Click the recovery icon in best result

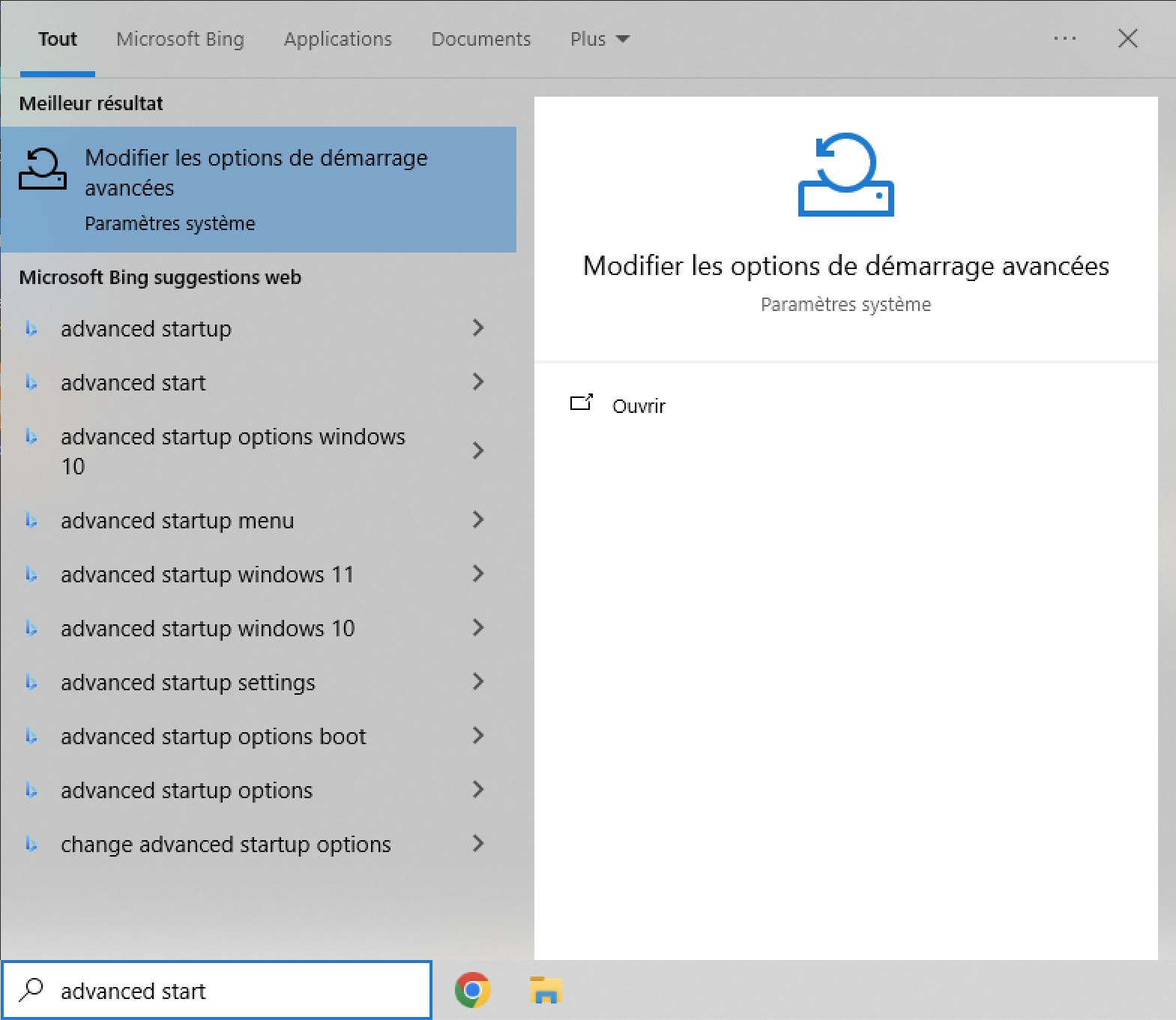click(43, 169)
